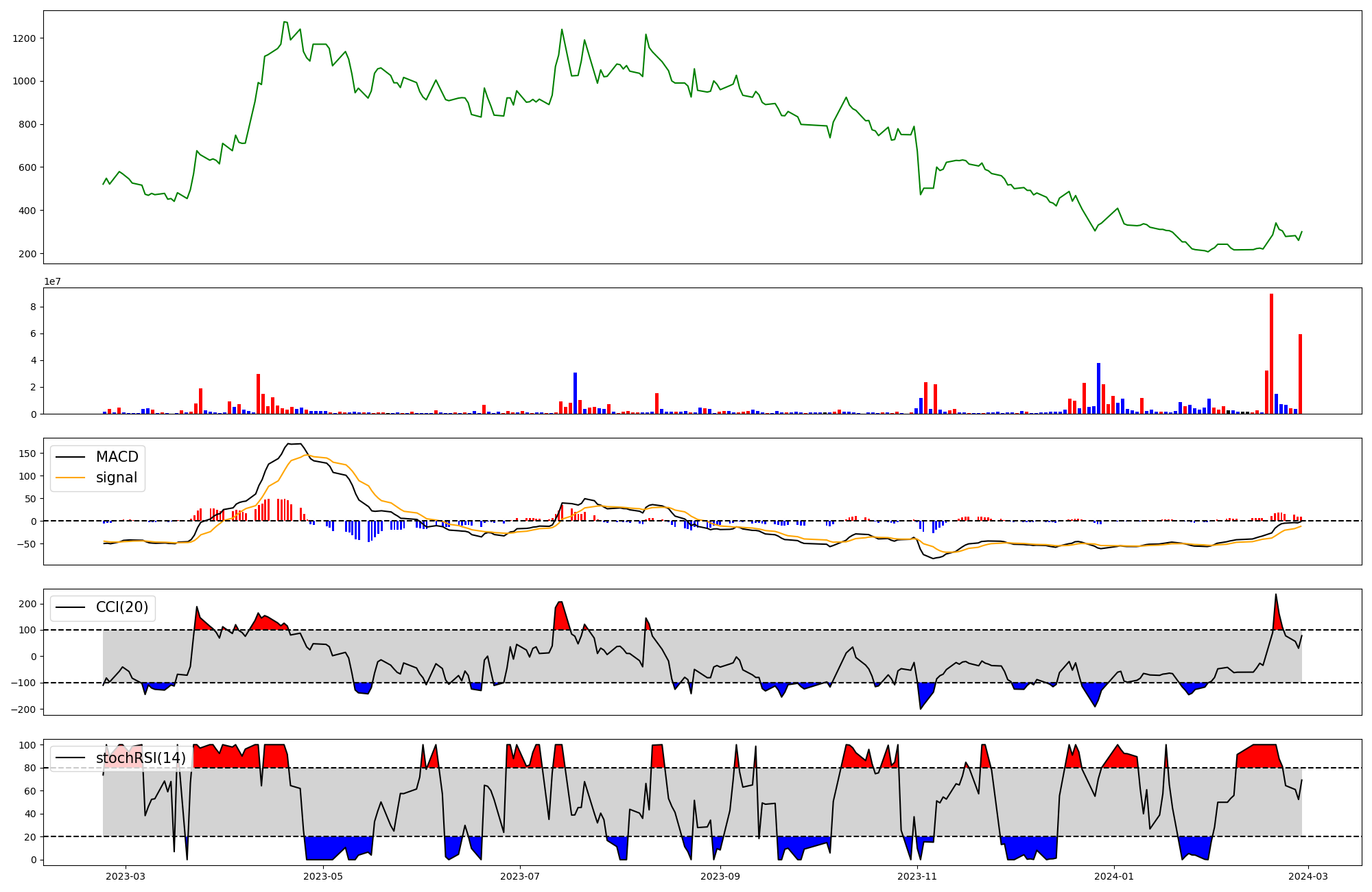The width and height of the screenshot is (1372, 892).
Task: Click the highest CCI peak in February 2024
Action: point(1276,595)
